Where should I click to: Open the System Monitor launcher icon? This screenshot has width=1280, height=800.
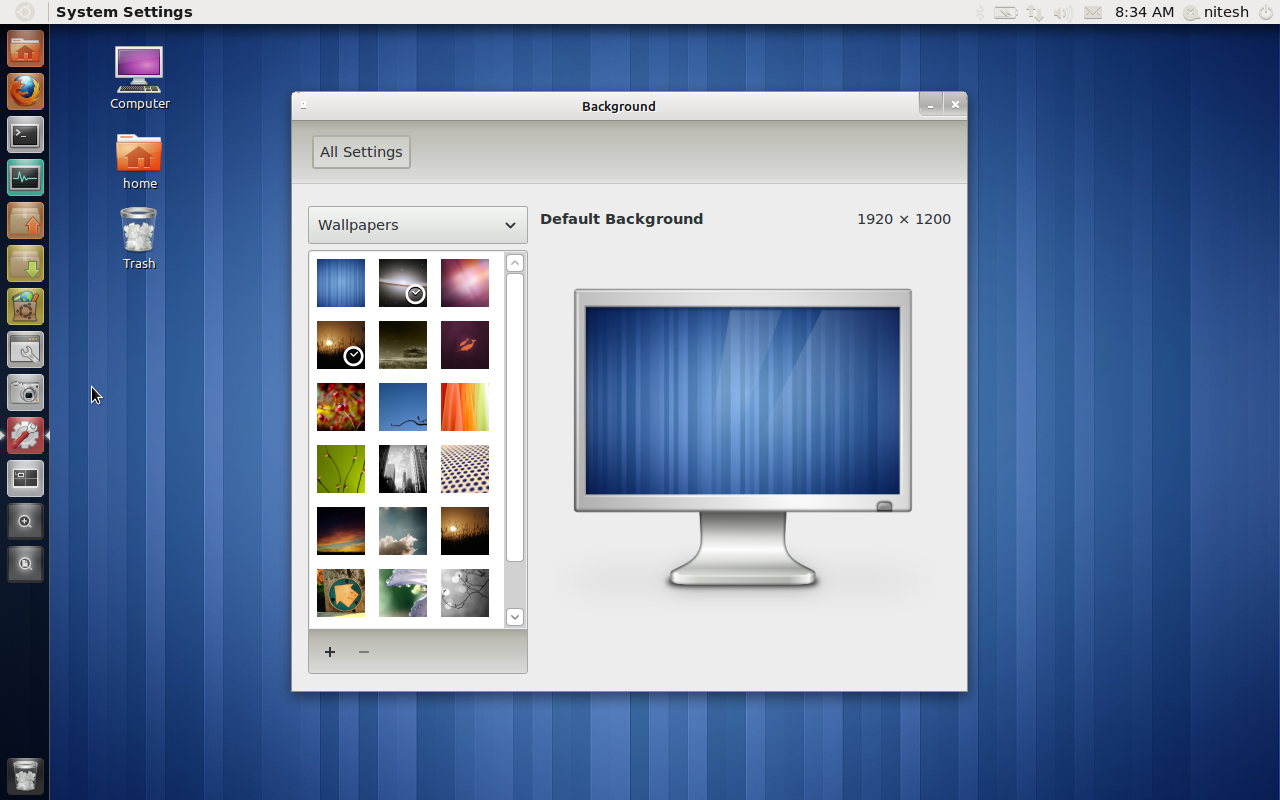point(25,177)
